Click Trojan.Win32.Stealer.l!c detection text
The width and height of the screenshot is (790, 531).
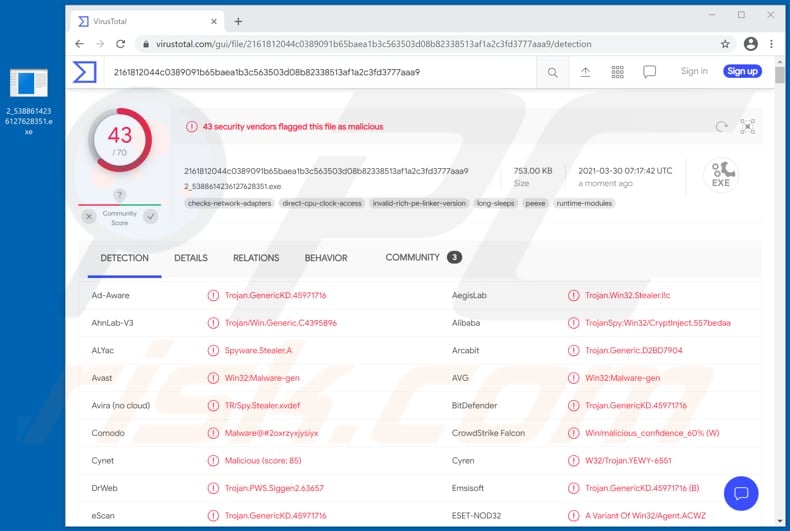pyautogui.click(x=627, y=295)
